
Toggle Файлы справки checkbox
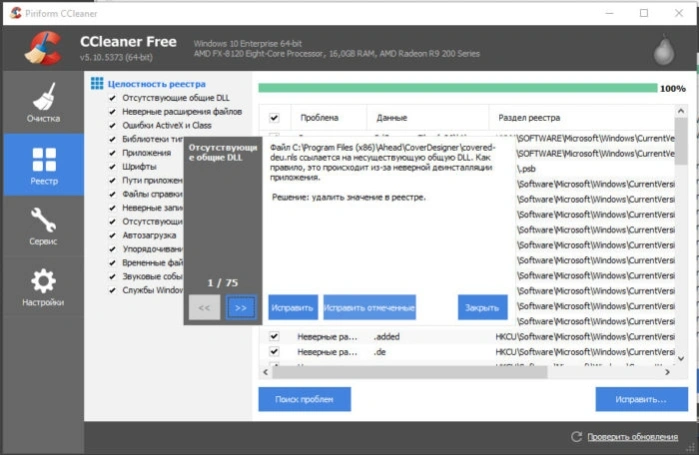point(112,194)
